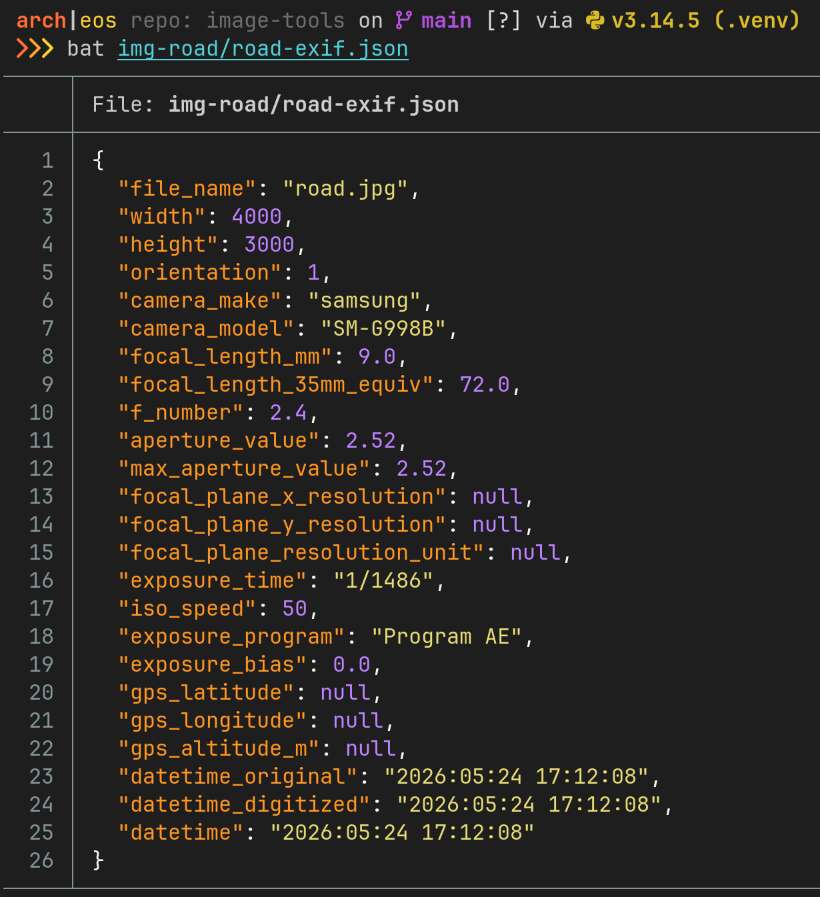820x897 pixels.
Task: Click the "exposure_bias" key
Action: click(212, 665)
